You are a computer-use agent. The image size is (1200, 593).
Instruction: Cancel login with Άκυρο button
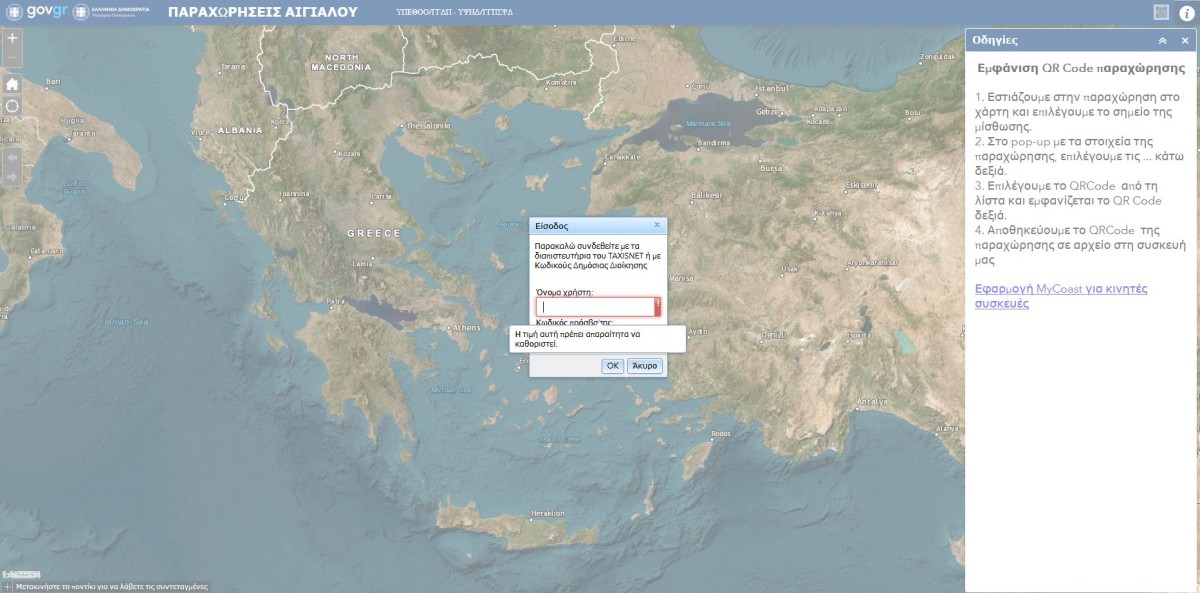point(645,366)
